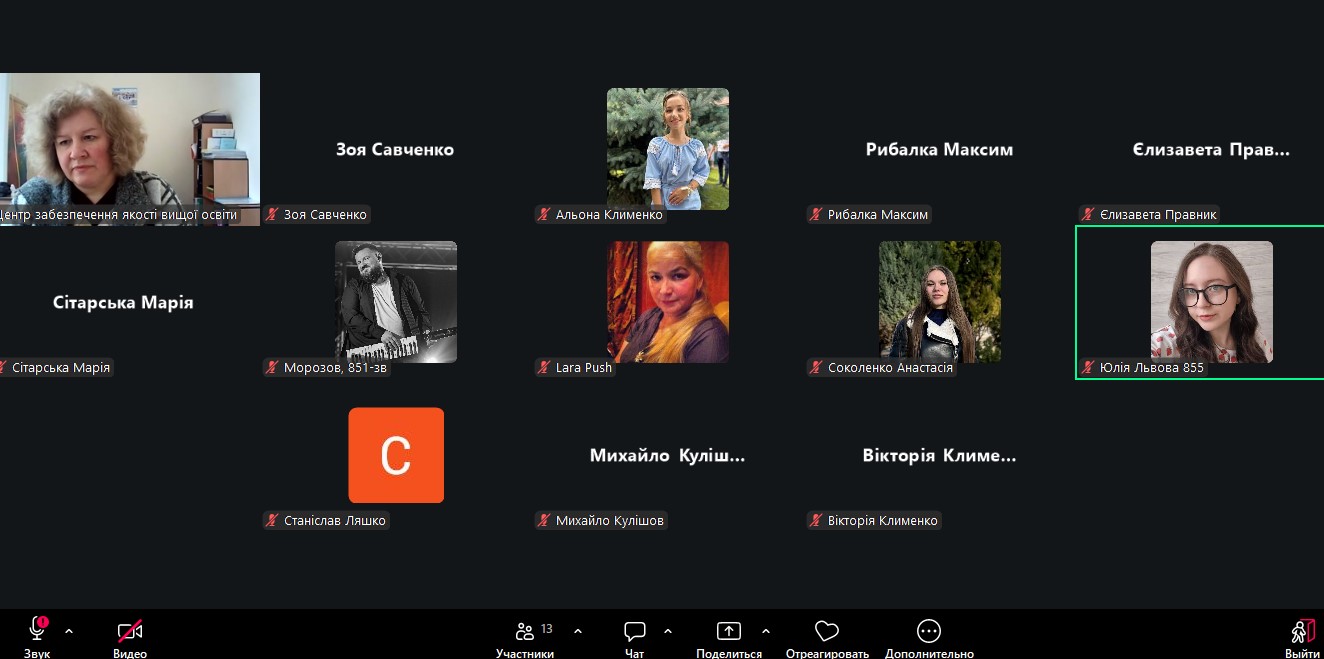Open the Дополнительно more options menu
The height and width of the screenshot is (659, 1324).
point(928,631)
